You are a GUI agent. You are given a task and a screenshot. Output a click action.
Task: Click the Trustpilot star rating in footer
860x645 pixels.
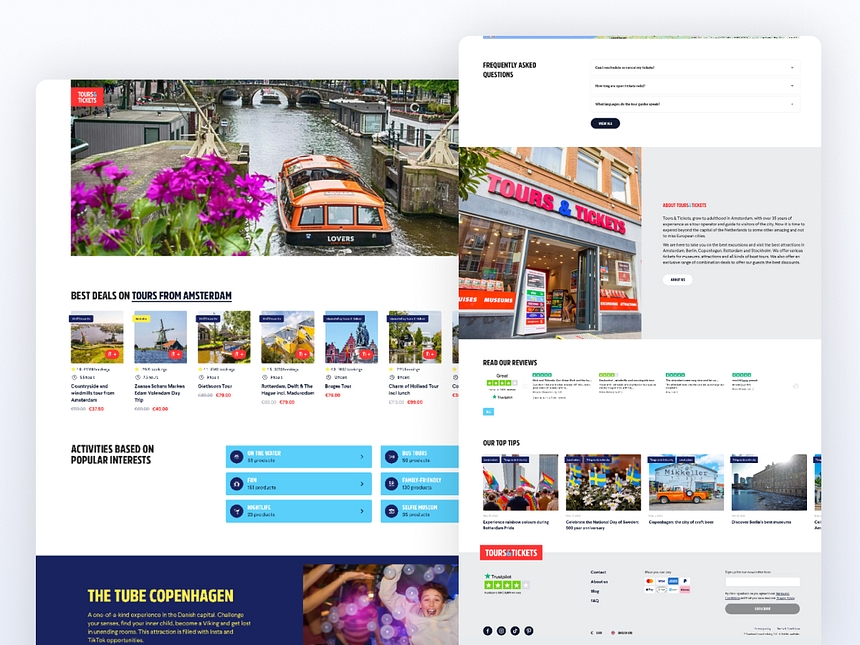point(499,585)
